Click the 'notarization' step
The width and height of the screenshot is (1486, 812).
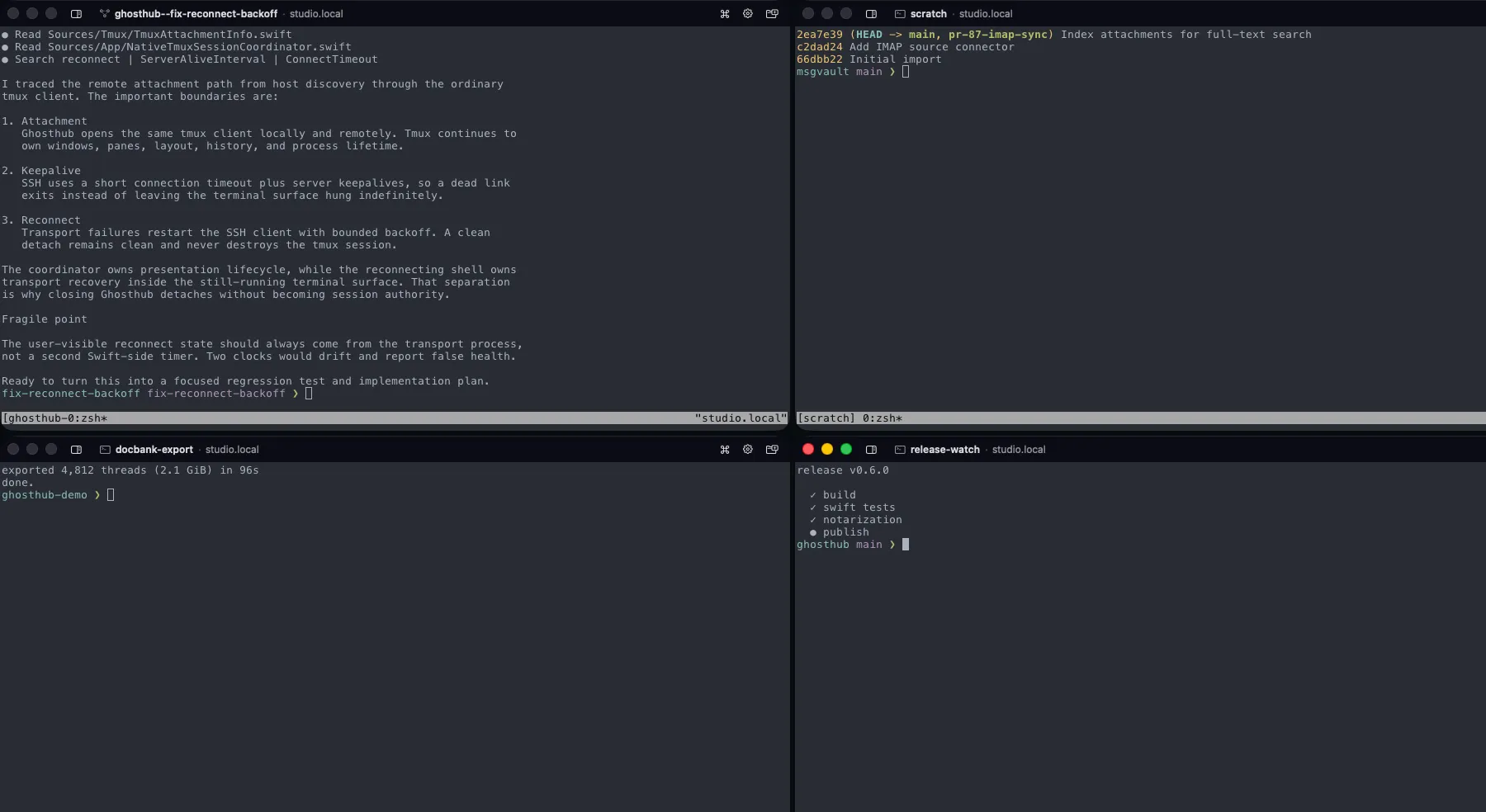856,520
